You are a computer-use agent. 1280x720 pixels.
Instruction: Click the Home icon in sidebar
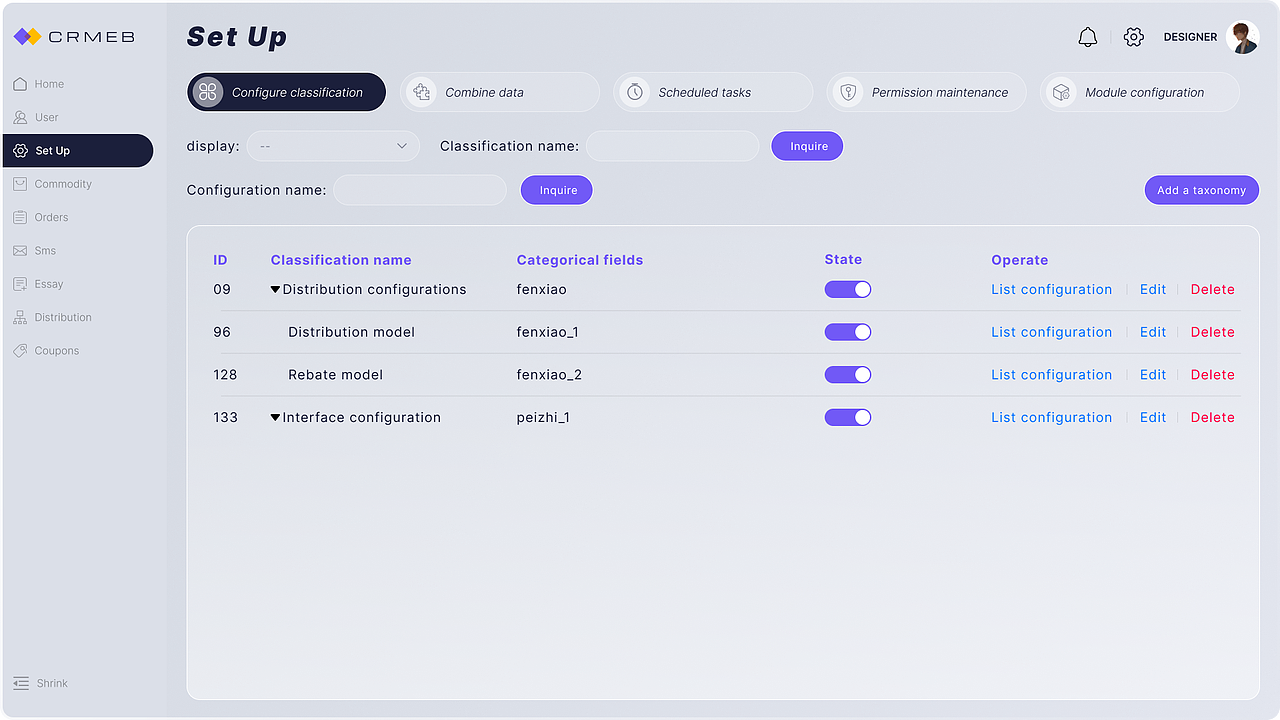point(20,84)
